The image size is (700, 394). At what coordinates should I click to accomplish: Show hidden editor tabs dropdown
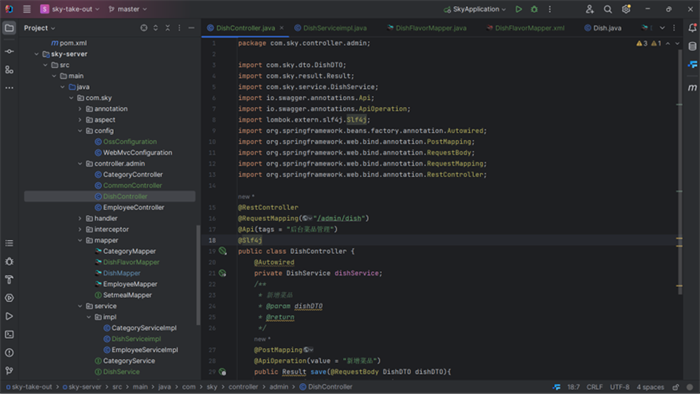[662, 28]
